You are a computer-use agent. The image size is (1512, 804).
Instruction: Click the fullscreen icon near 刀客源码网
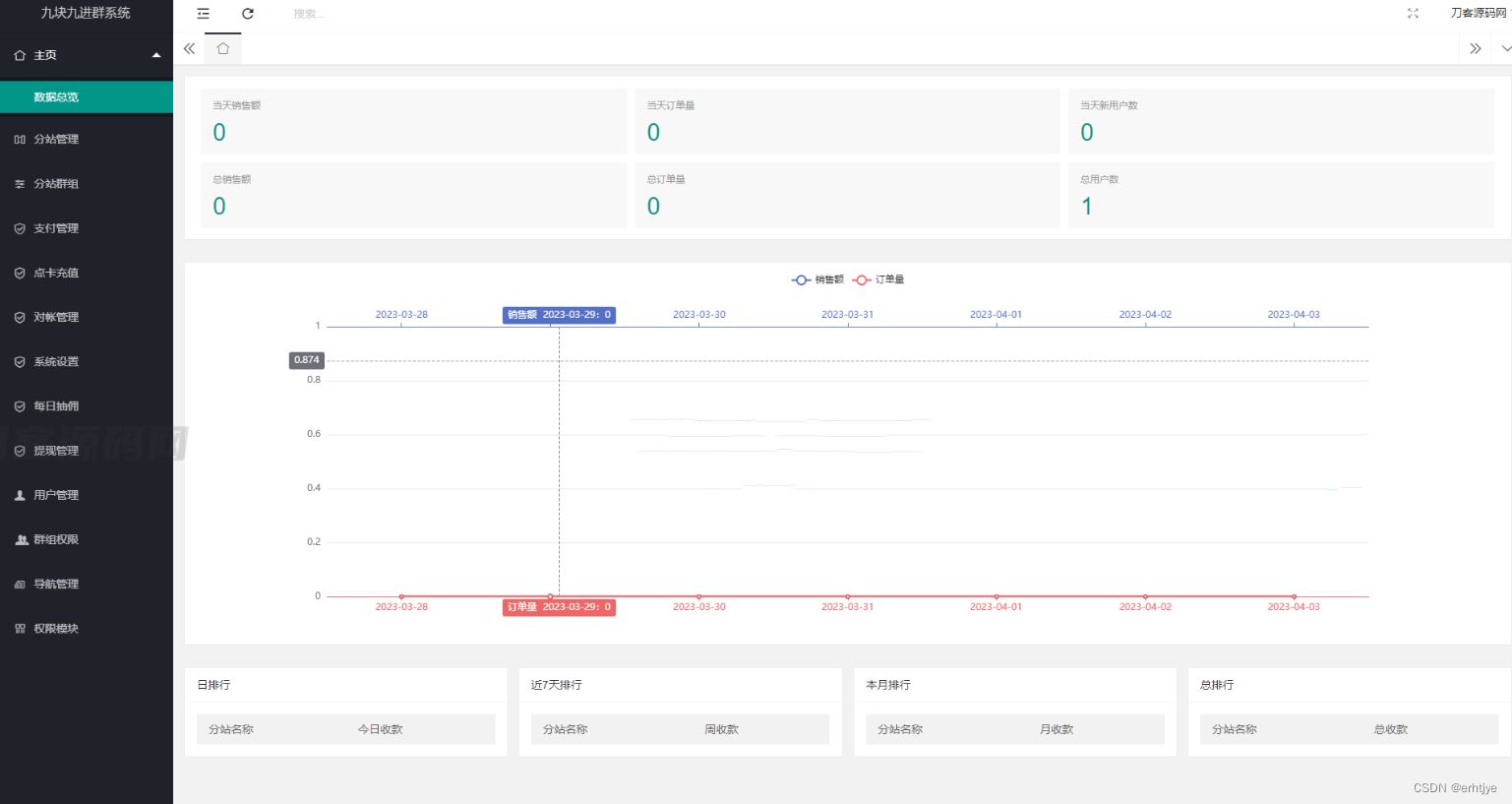point(1413,14)
